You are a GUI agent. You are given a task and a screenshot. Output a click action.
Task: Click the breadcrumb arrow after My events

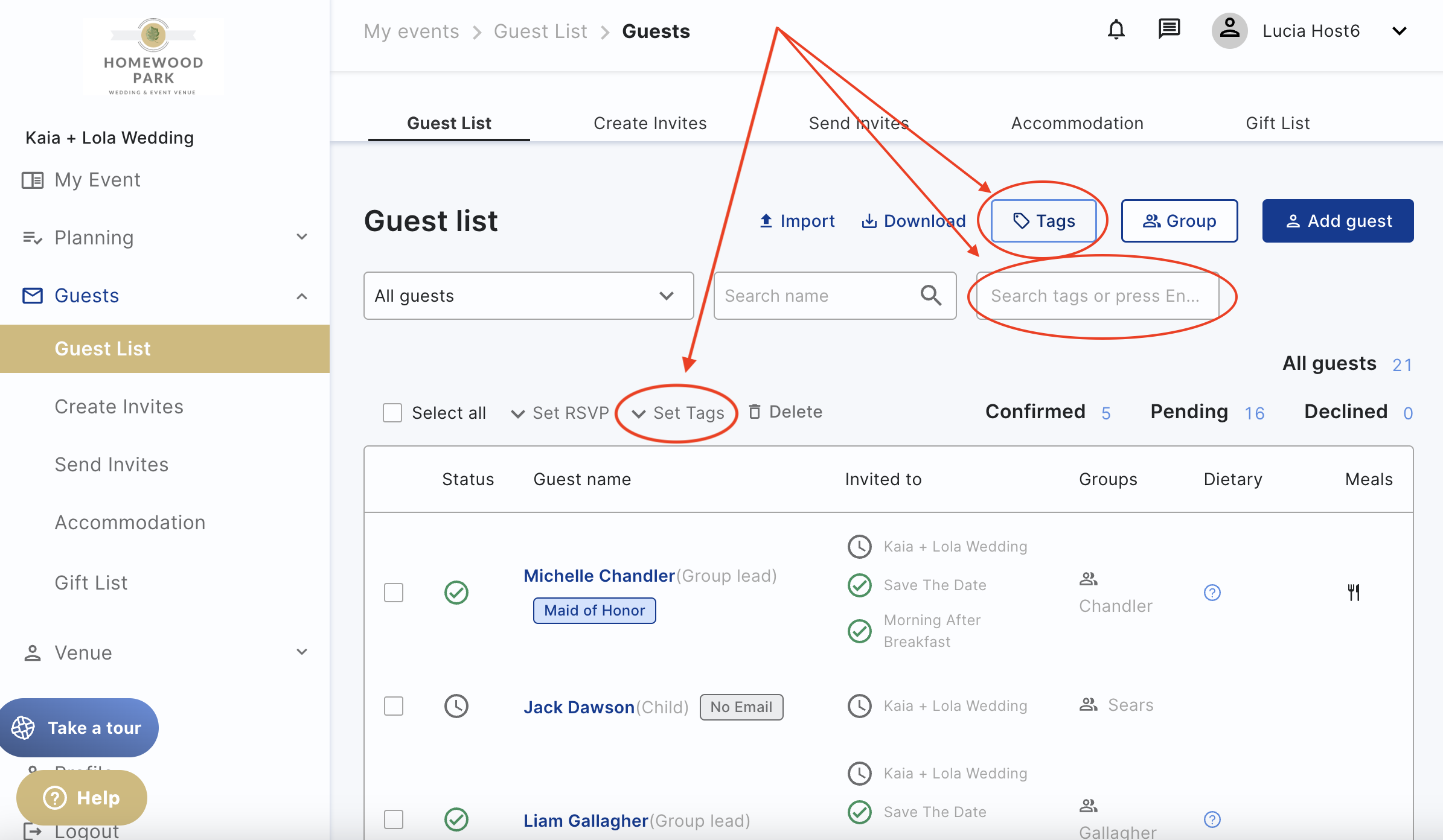(x=477, y=32)
